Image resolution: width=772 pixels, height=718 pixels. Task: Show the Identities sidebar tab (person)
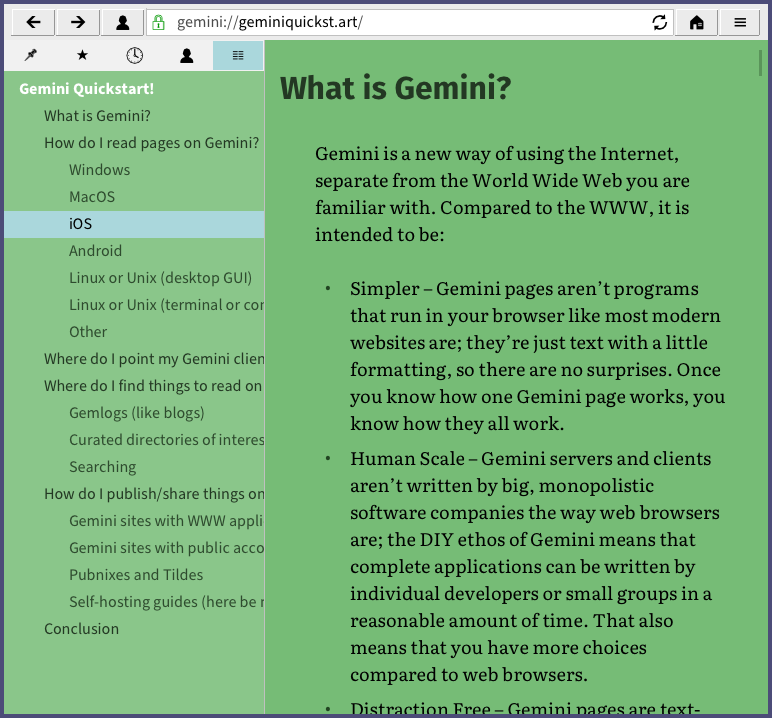coord(187,56)
